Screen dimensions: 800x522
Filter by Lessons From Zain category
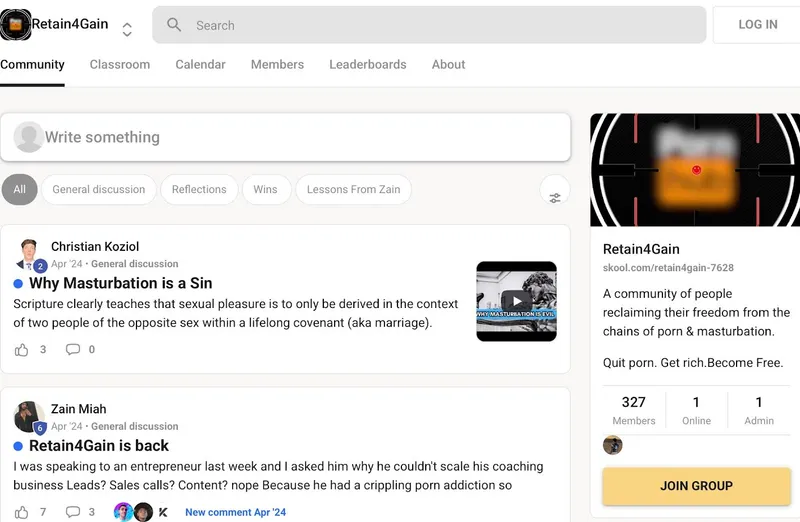(354, 189)
